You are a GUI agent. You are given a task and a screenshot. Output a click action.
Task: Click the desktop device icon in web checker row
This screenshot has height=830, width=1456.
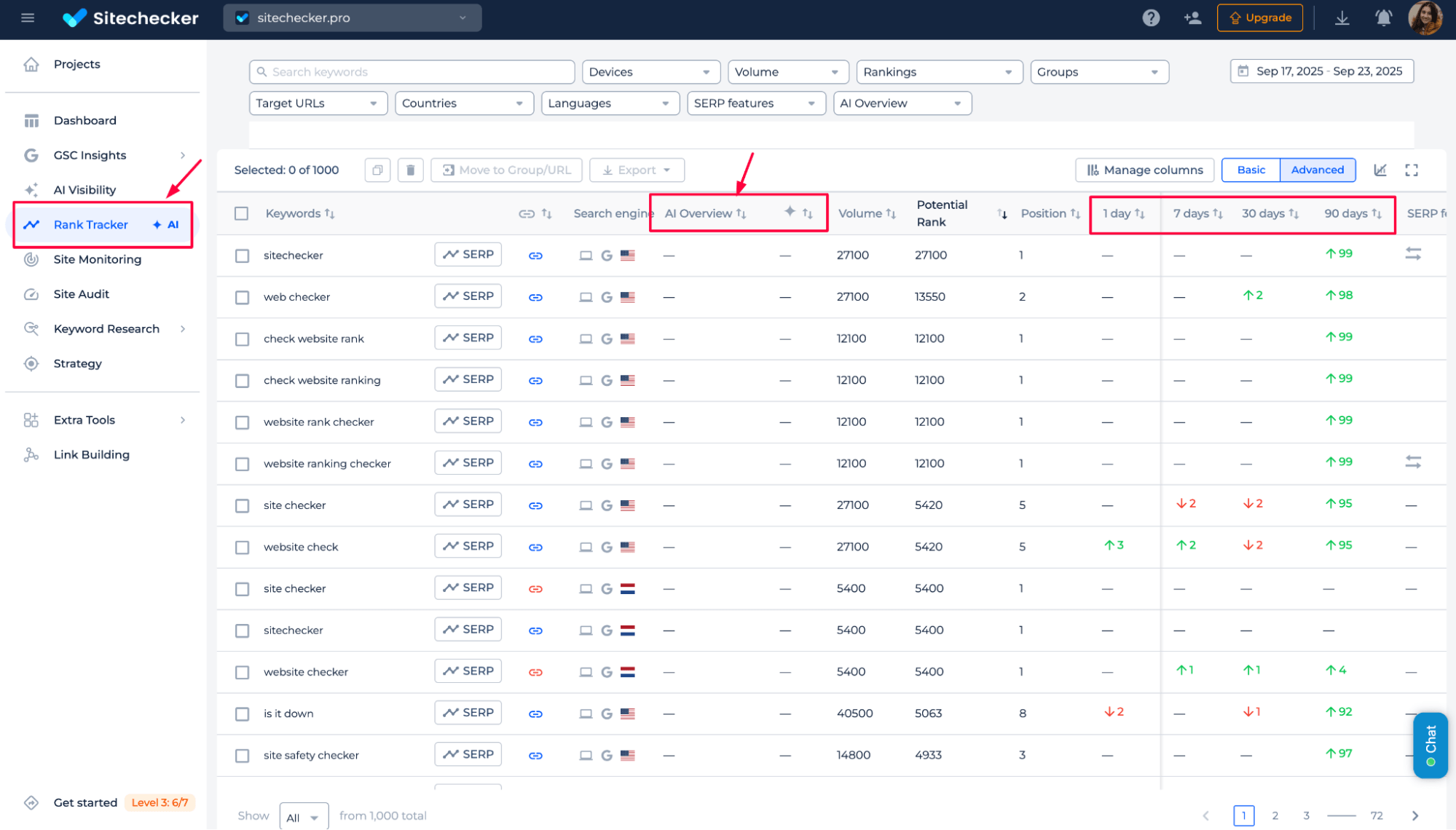[586, 297]
